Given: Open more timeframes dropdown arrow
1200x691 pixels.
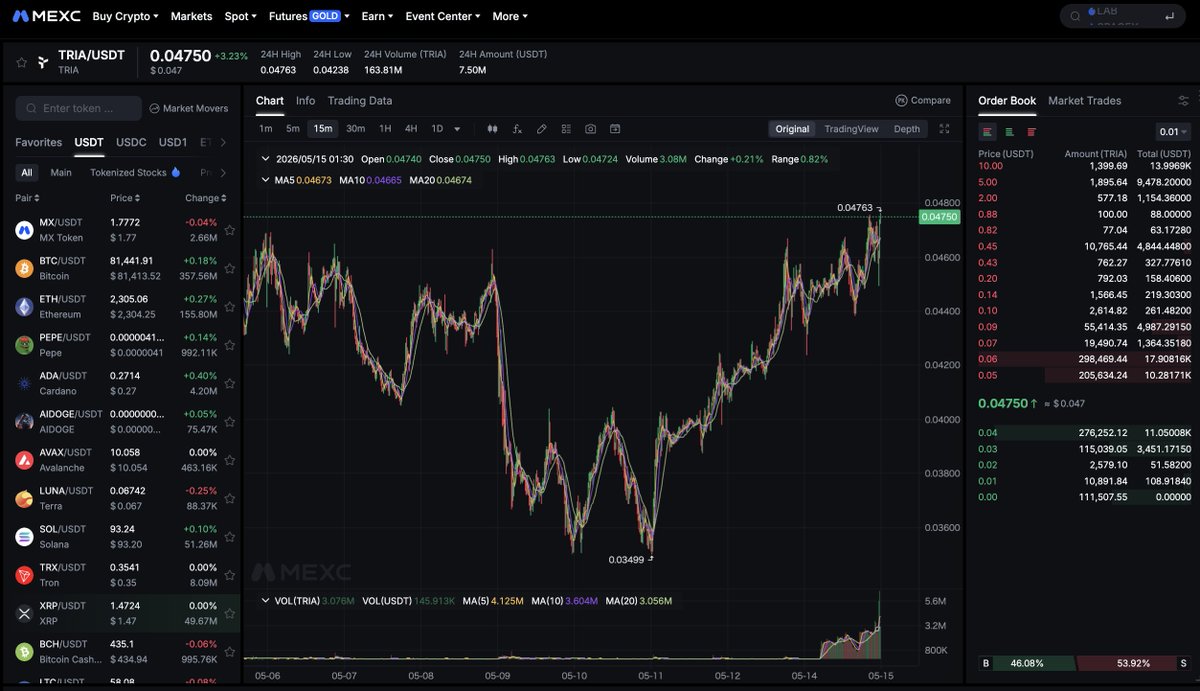Looking at the screenshot, I should point(457,129).
